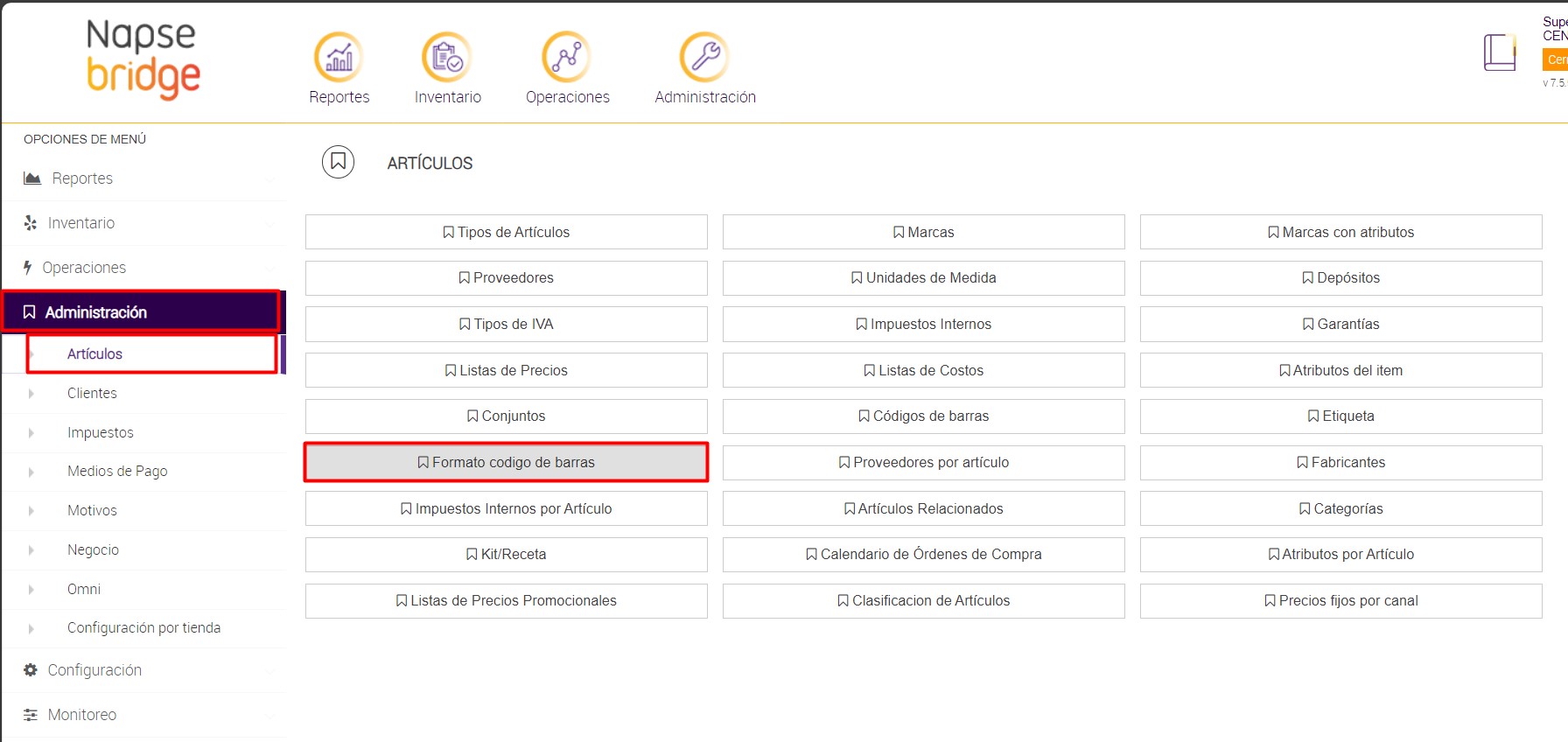Open the Fabricantes button
Screen dimensions: 1568x742
point(1340,462)
